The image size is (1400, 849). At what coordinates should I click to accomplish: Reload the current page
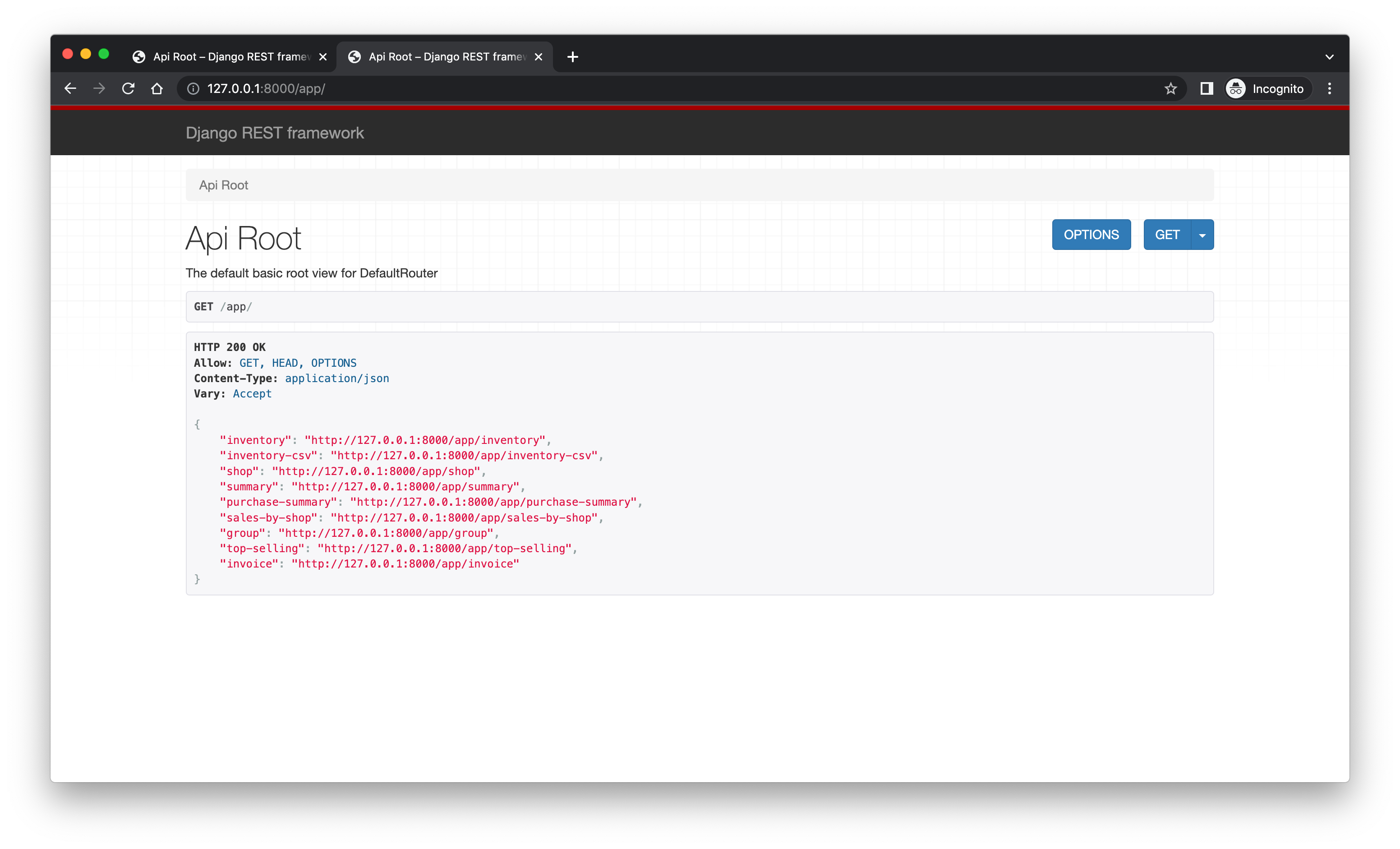(128, 89)
